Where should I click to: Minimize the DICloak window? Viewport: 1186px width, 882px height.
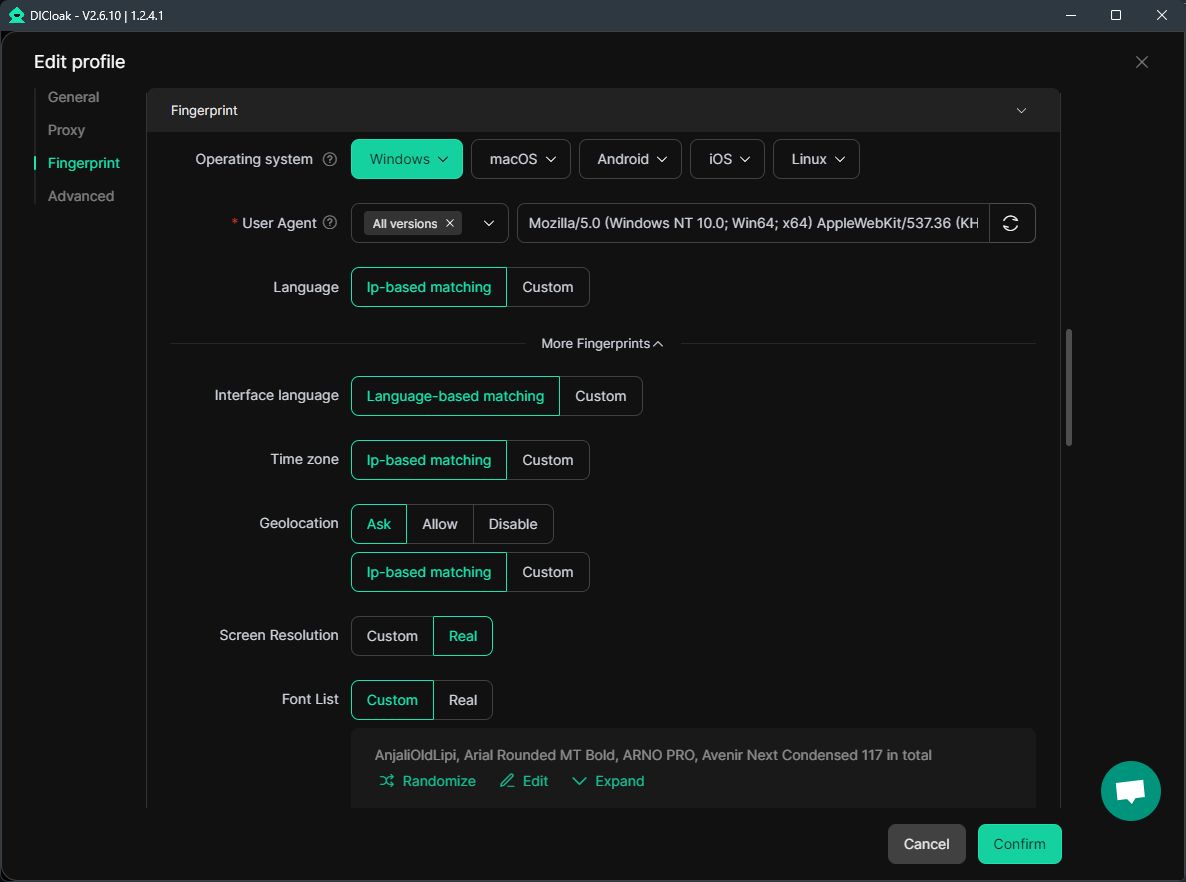pyautogui.click(x=1070, y=15)
